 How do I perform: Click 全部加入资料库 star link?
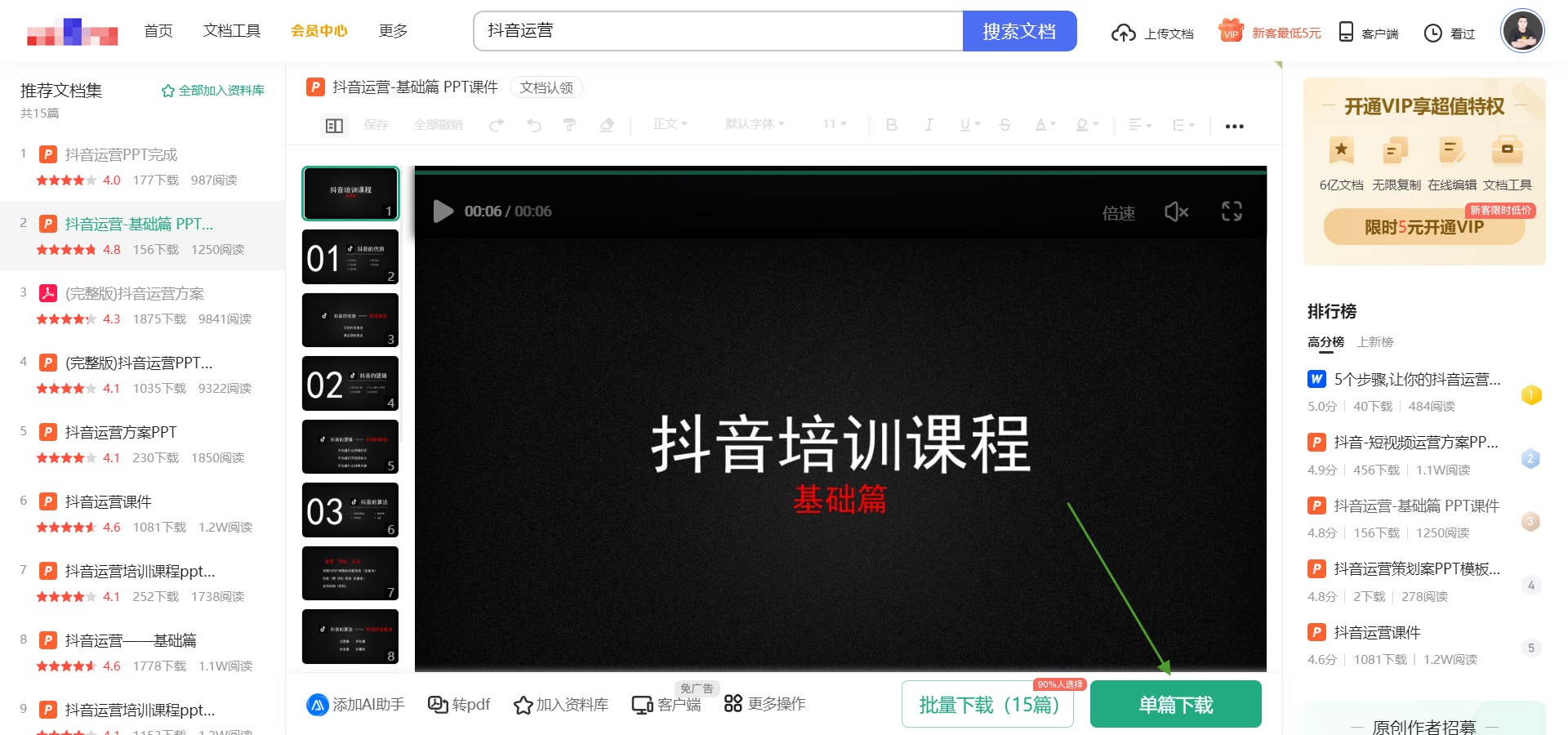(x=213, y=91)
